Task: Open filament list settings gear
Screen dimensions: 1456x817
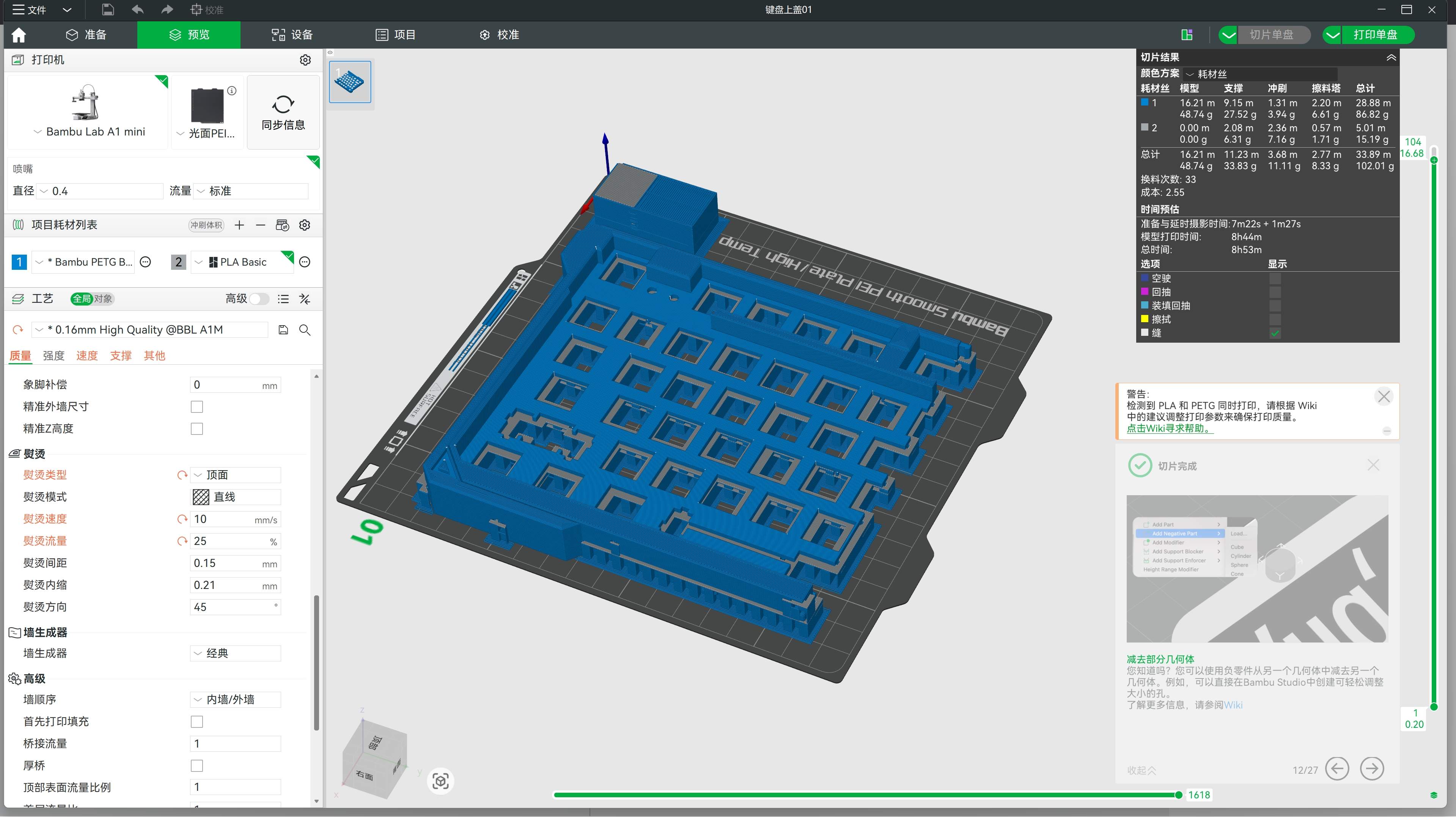Action: point(305,225)
